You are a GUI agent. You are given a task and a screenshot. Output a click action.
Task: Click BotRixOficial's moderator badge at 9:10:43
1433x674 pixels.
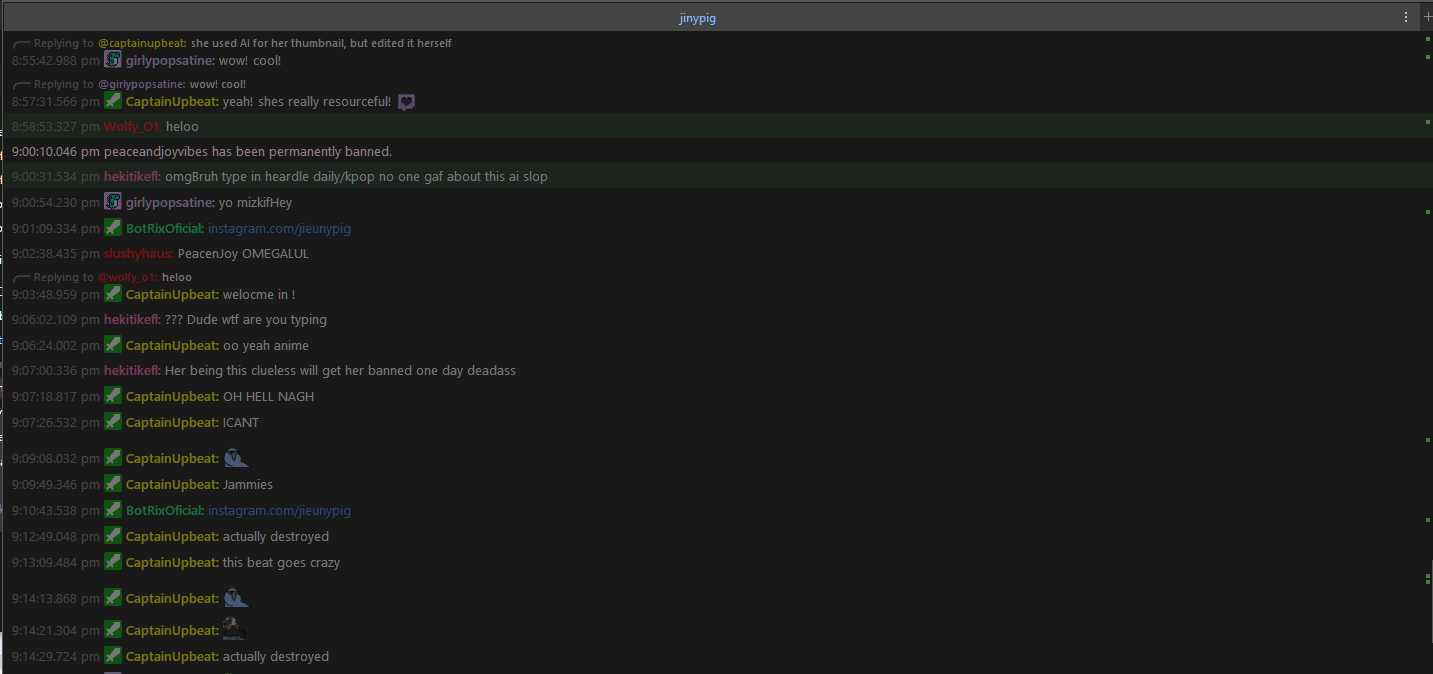(x=113, y=510)
